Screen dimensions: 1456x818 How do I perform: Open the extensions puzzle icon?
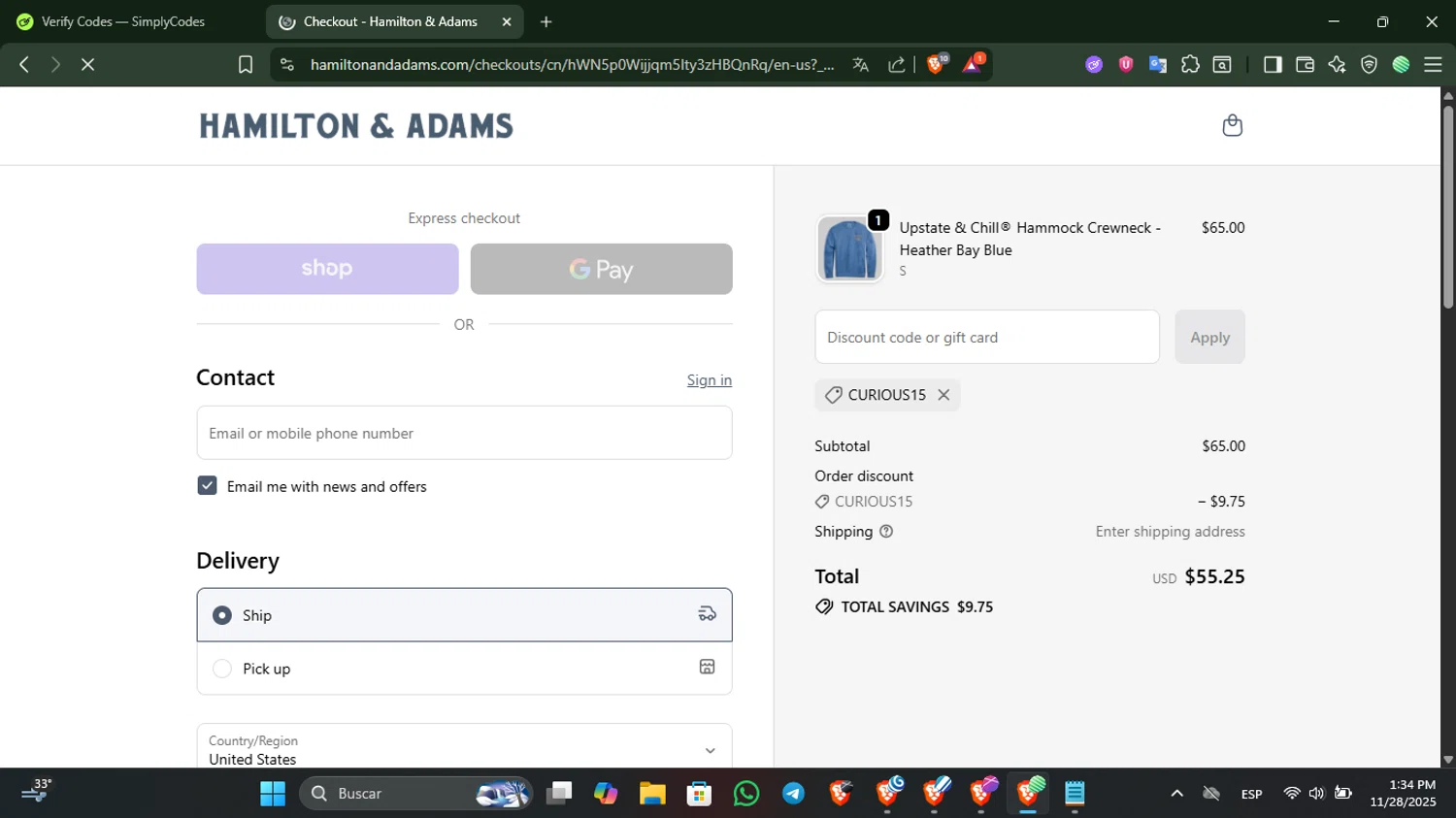(1190, 65)
